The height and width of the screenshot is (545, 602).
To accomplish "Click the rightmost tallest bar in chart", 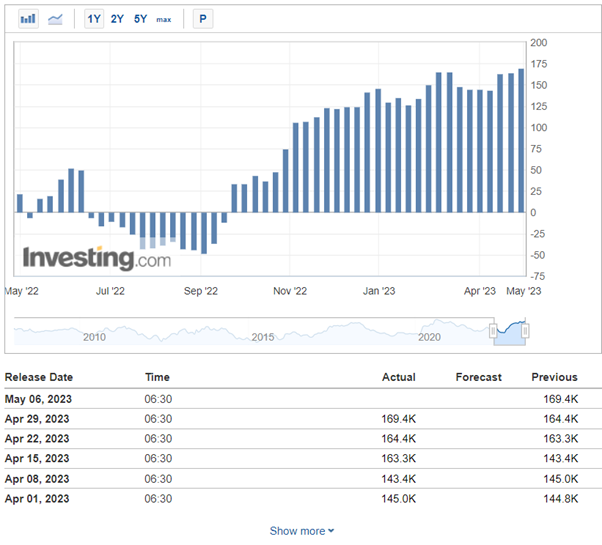I will pyautogui.click(x=520, y=140).
